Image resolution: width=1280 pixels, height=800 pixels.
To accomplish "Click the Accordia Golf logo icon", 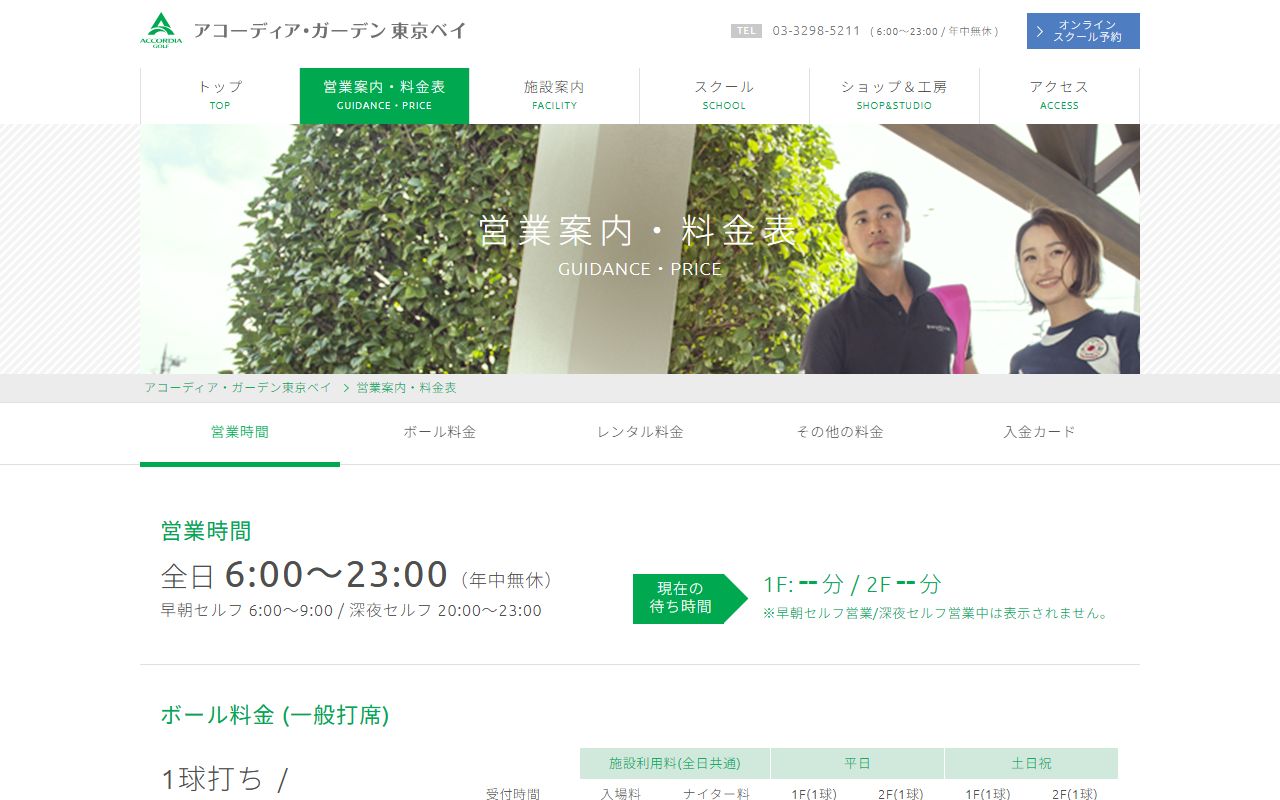I will click(x=161, y=30).
